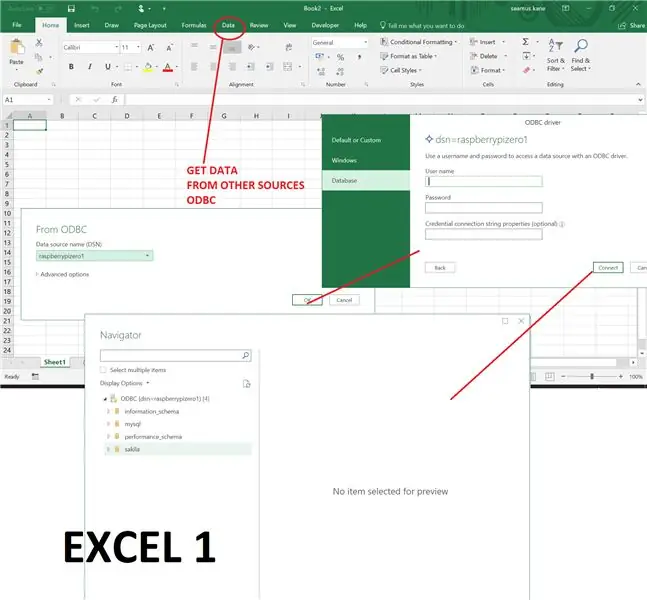Expand the performance_schema node
Viewport: 647px width, 600px height.
108,437
